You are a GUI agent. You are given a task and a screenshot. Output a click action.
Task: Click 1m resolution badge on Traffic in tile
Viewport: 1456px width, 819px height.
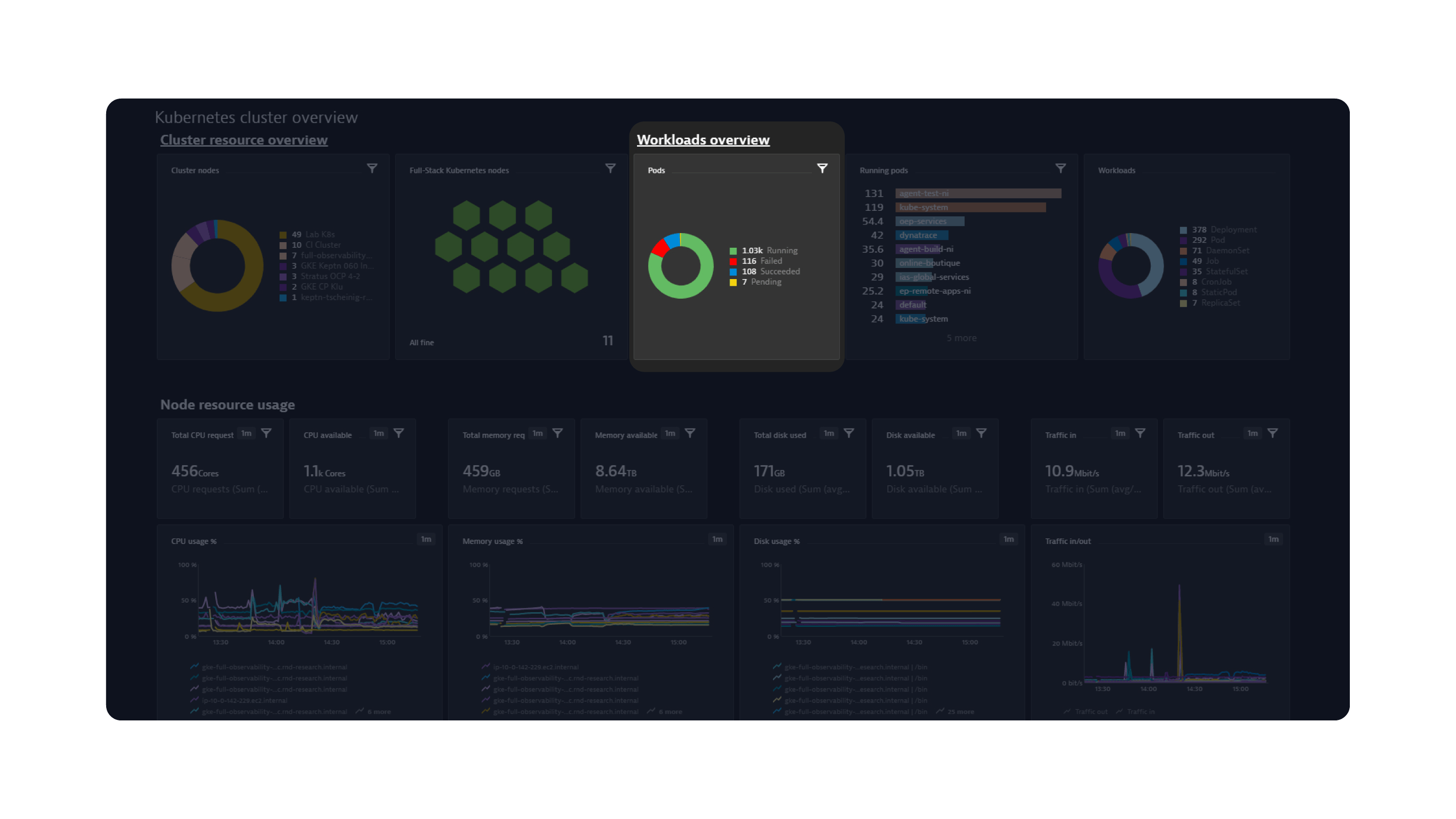(1120, 434)
